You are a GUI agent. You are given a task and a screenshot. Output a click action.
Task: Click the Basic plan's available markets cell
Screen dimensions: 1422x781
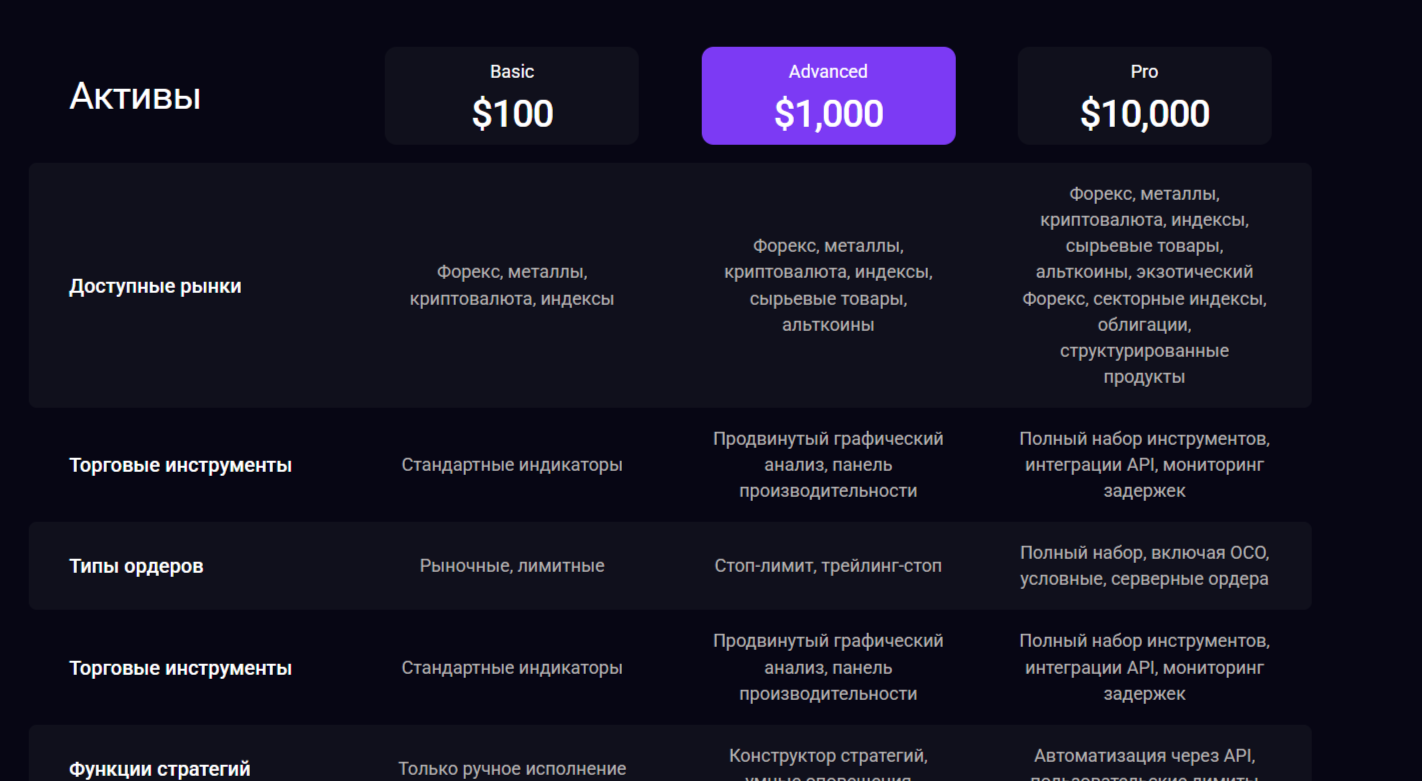(511, 285)
